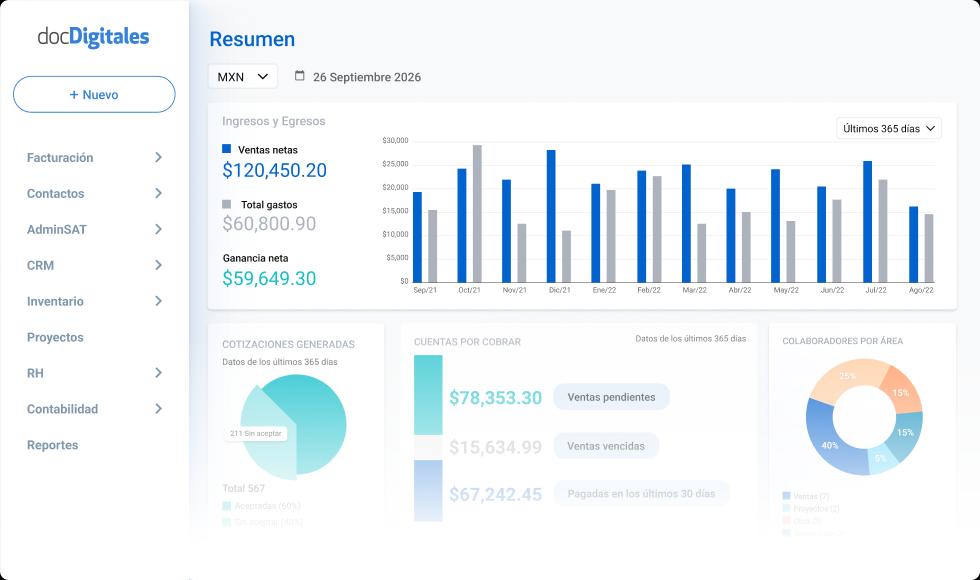Click the blue bar for Dic/21

pyautogui.click(x=551, y=216)
